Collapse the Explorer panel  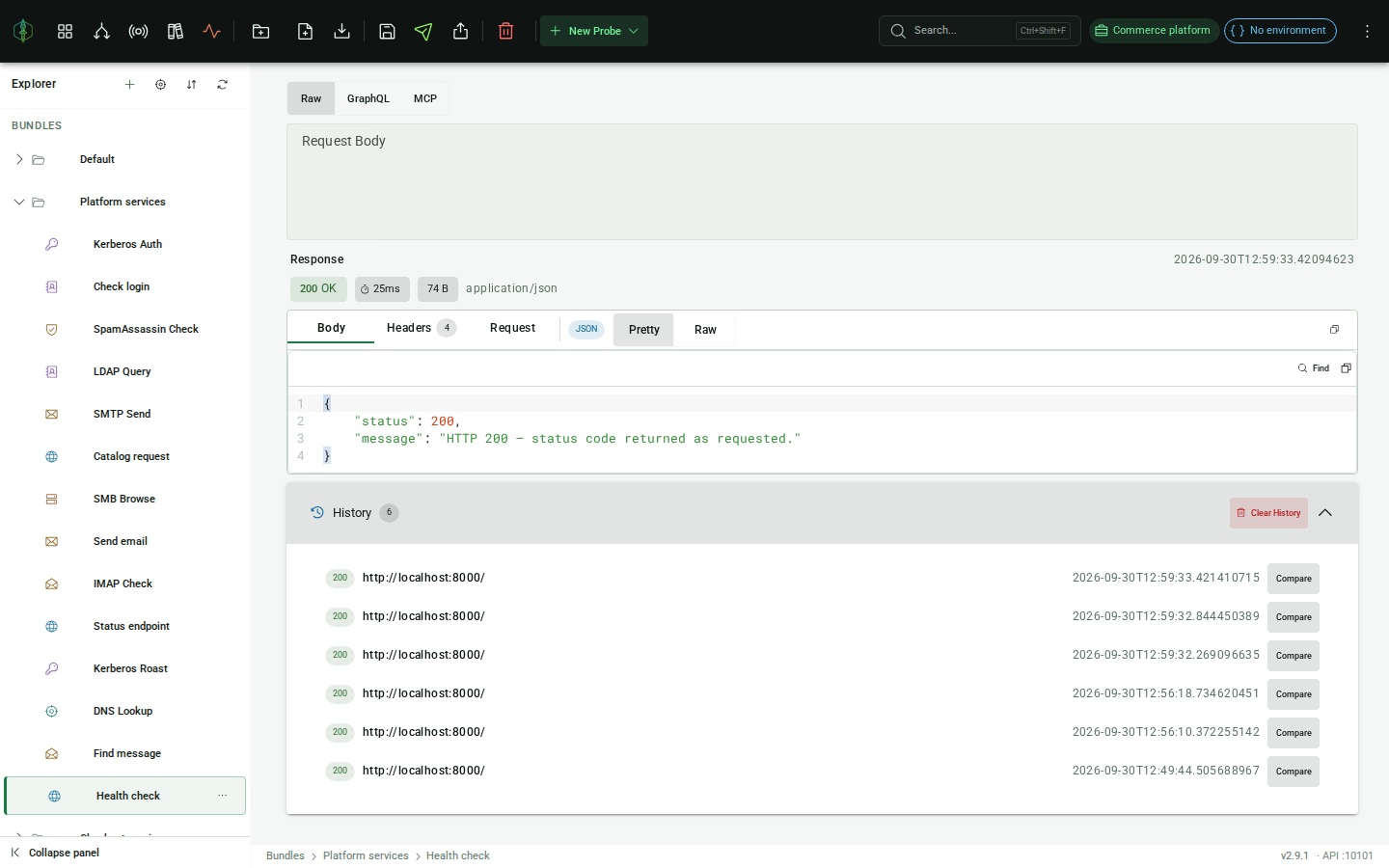[x=55, y=853]
